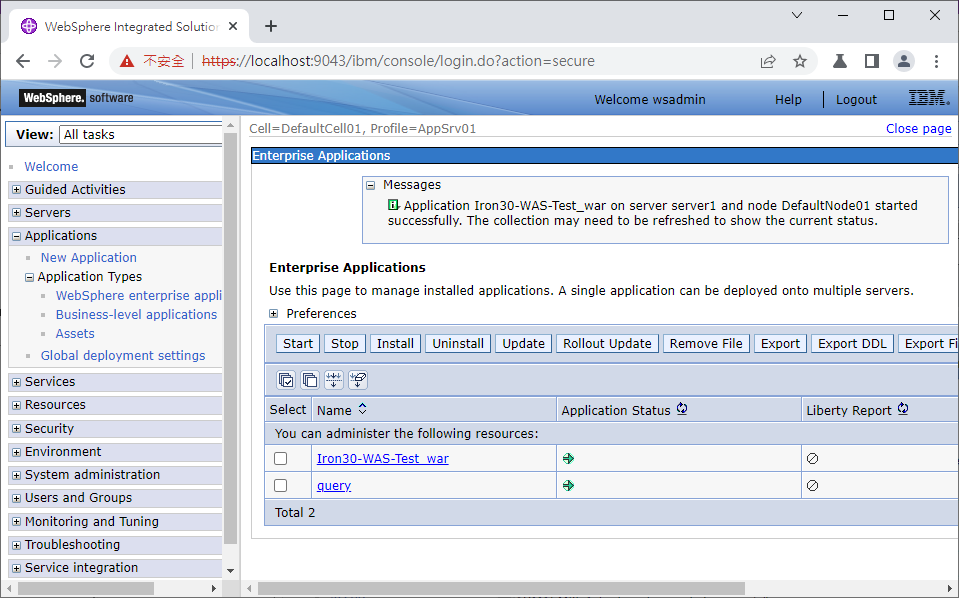Expand Monitoring and Tuning section
The width and height of the screenshot is (959, 598).
coord(17,522)
